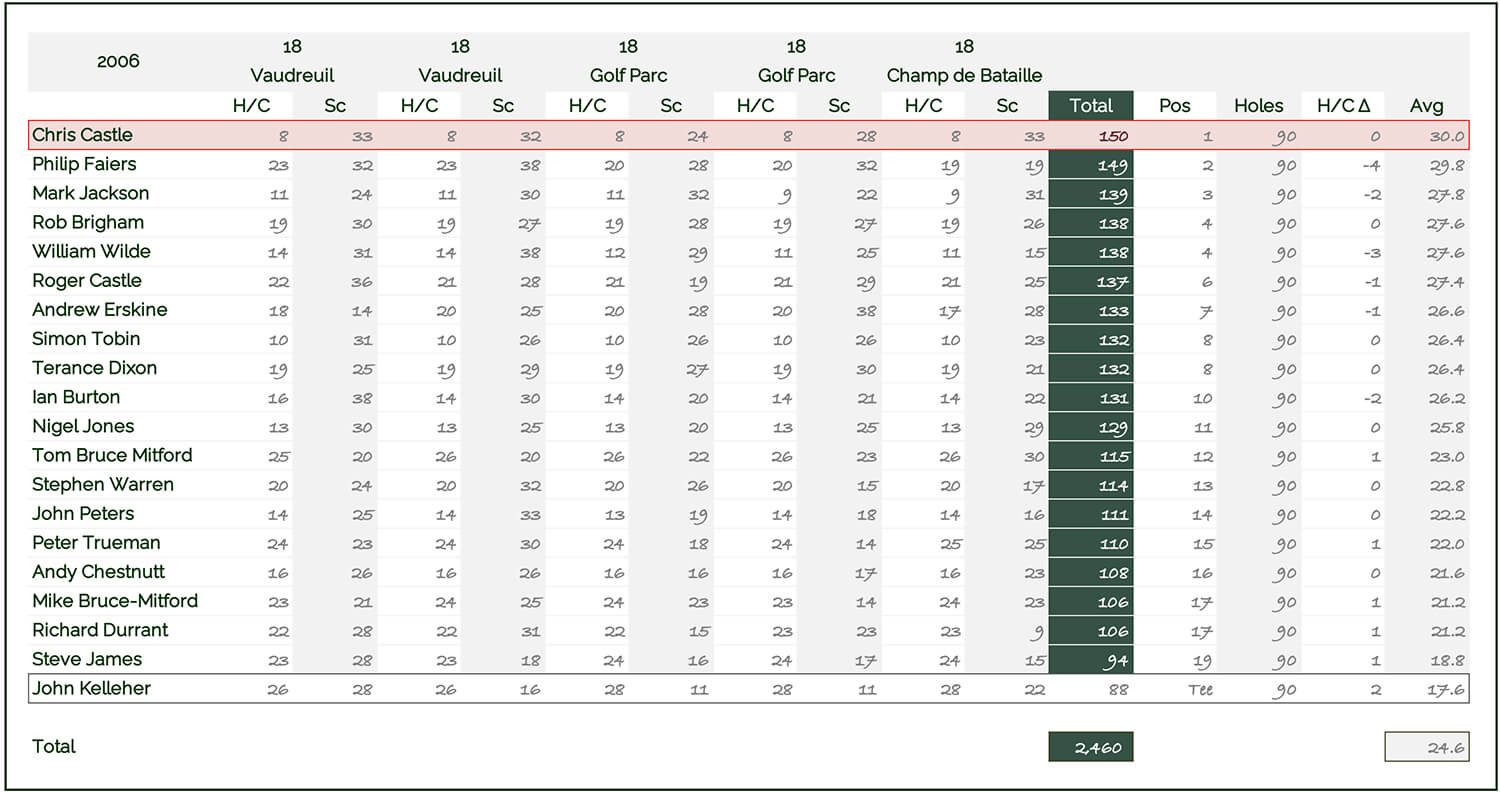
Task: Select 'Rob Brigham' in the player list
Action: 88,222
